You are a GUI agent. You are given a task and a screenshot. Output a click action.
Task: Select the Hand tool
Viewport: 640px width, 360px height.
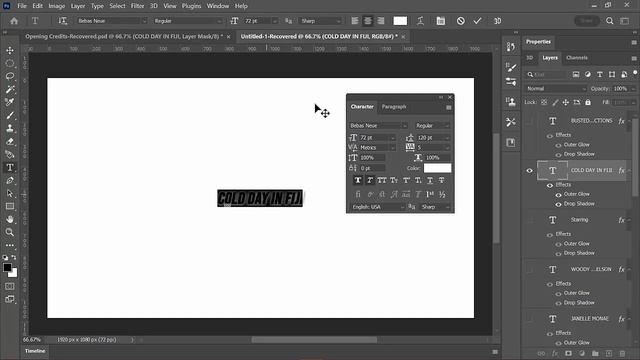point(10,220)
